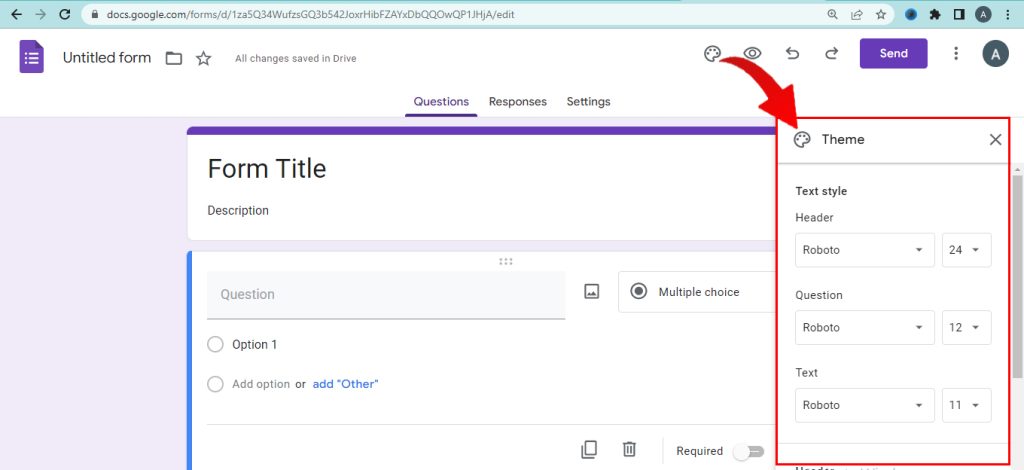Toggle the Required switch

point(748,452)
